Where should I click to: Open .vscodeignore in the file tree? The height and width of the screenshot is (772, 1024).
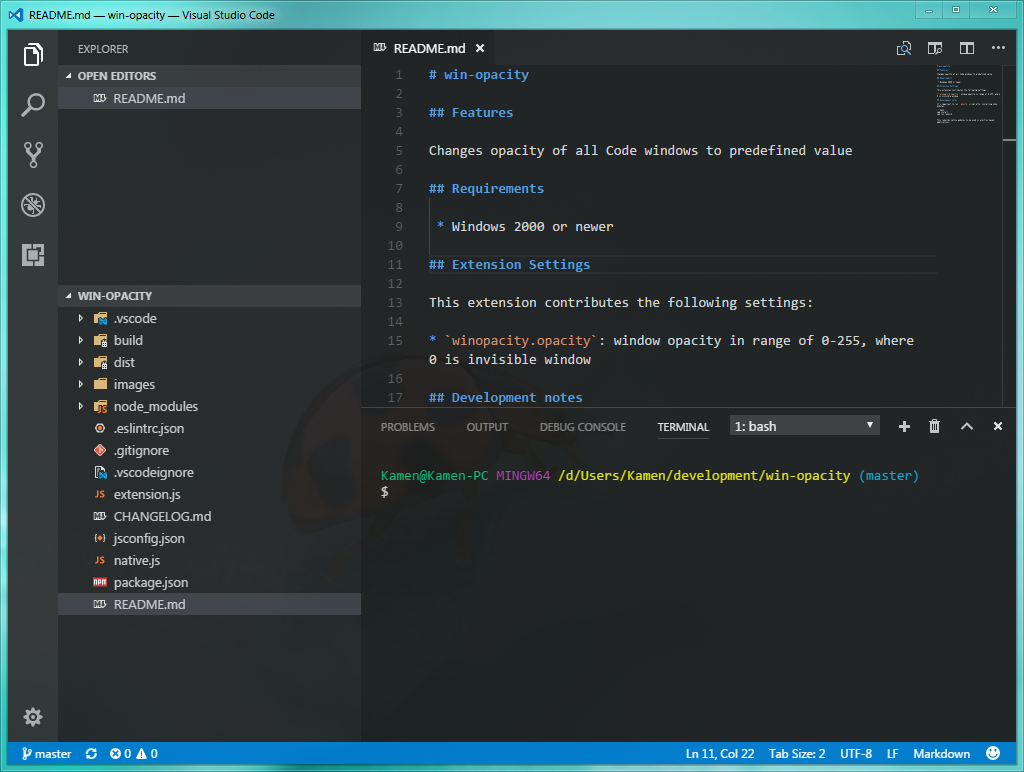[209, 472]
